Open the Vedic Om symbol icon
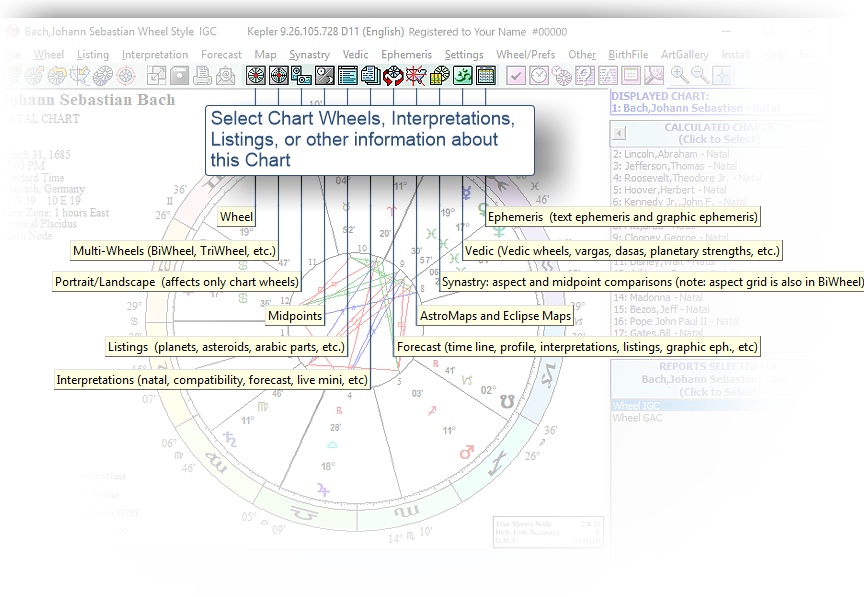 click(x=462, y=75)
